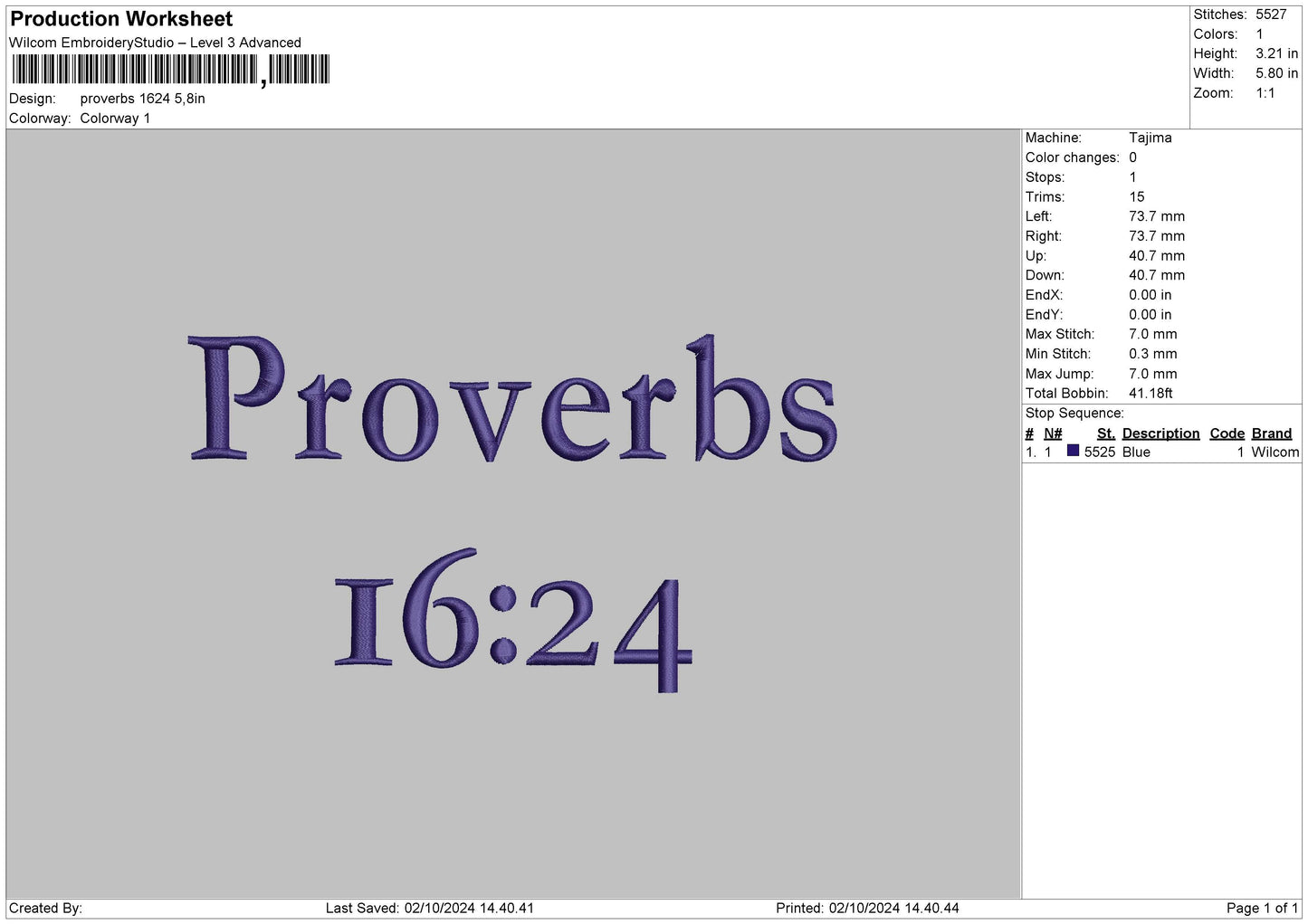Click the Height value 3.21 in
This screenshot has height=924, width=1308.
(x=1277, y=53)
